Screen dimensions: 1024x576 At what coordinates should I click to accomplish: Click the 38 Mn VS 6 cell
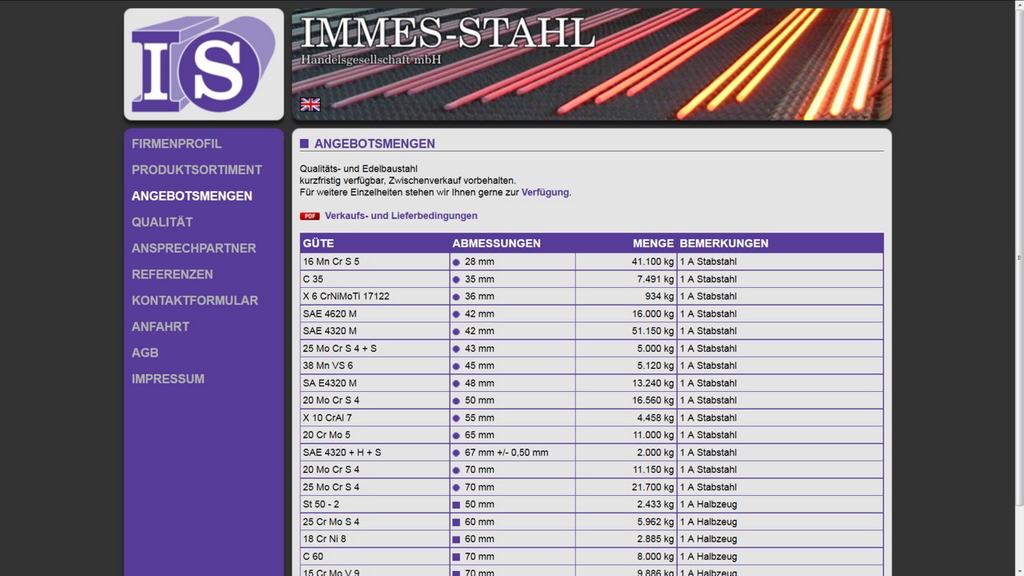click(375, 366)
